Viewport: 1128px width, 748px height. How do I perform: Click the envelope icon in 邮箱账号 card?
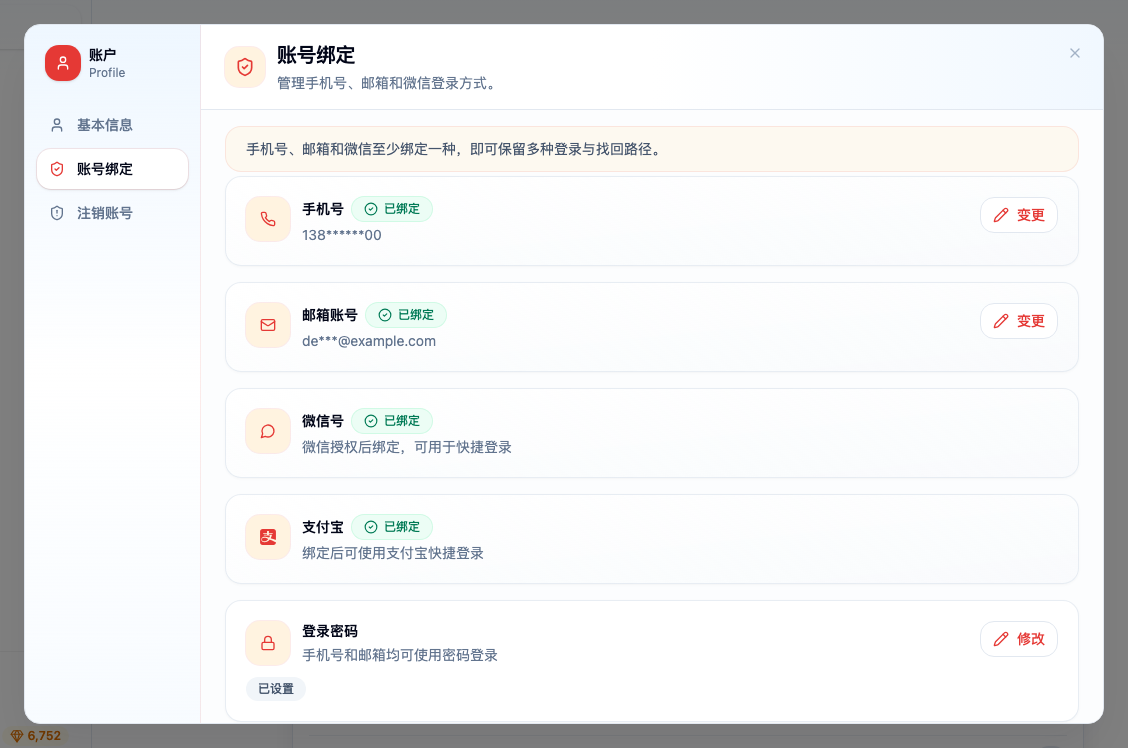(x=268, y=325)
